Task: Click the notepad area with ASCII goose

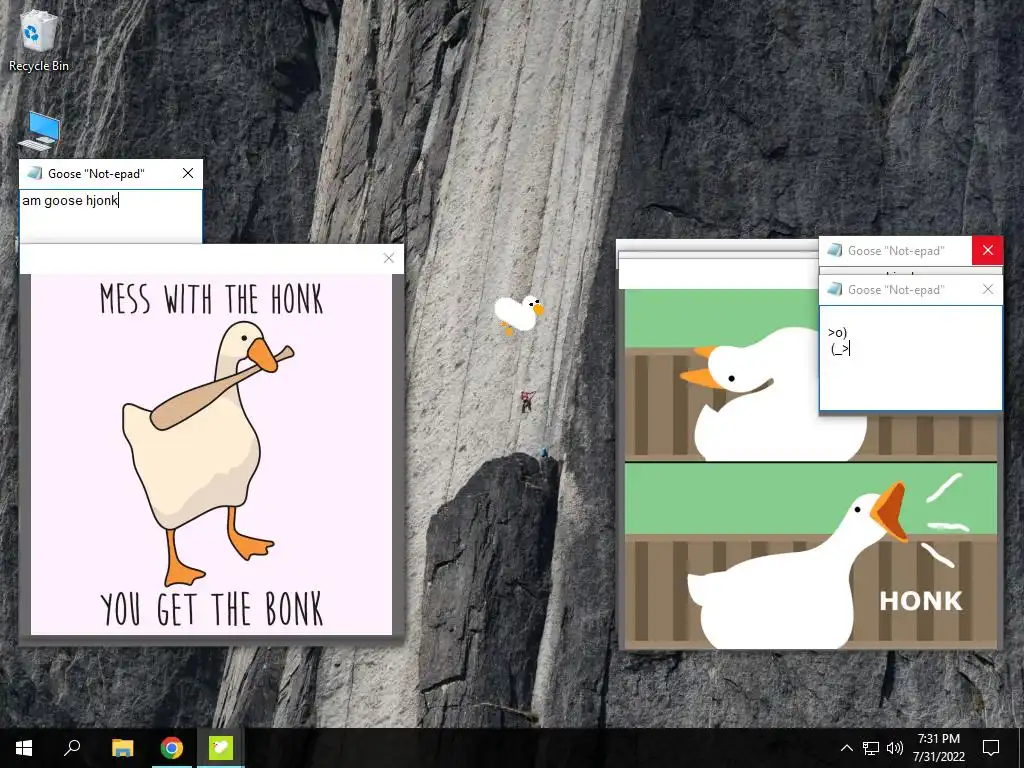Action: click(x=910, y=358)
